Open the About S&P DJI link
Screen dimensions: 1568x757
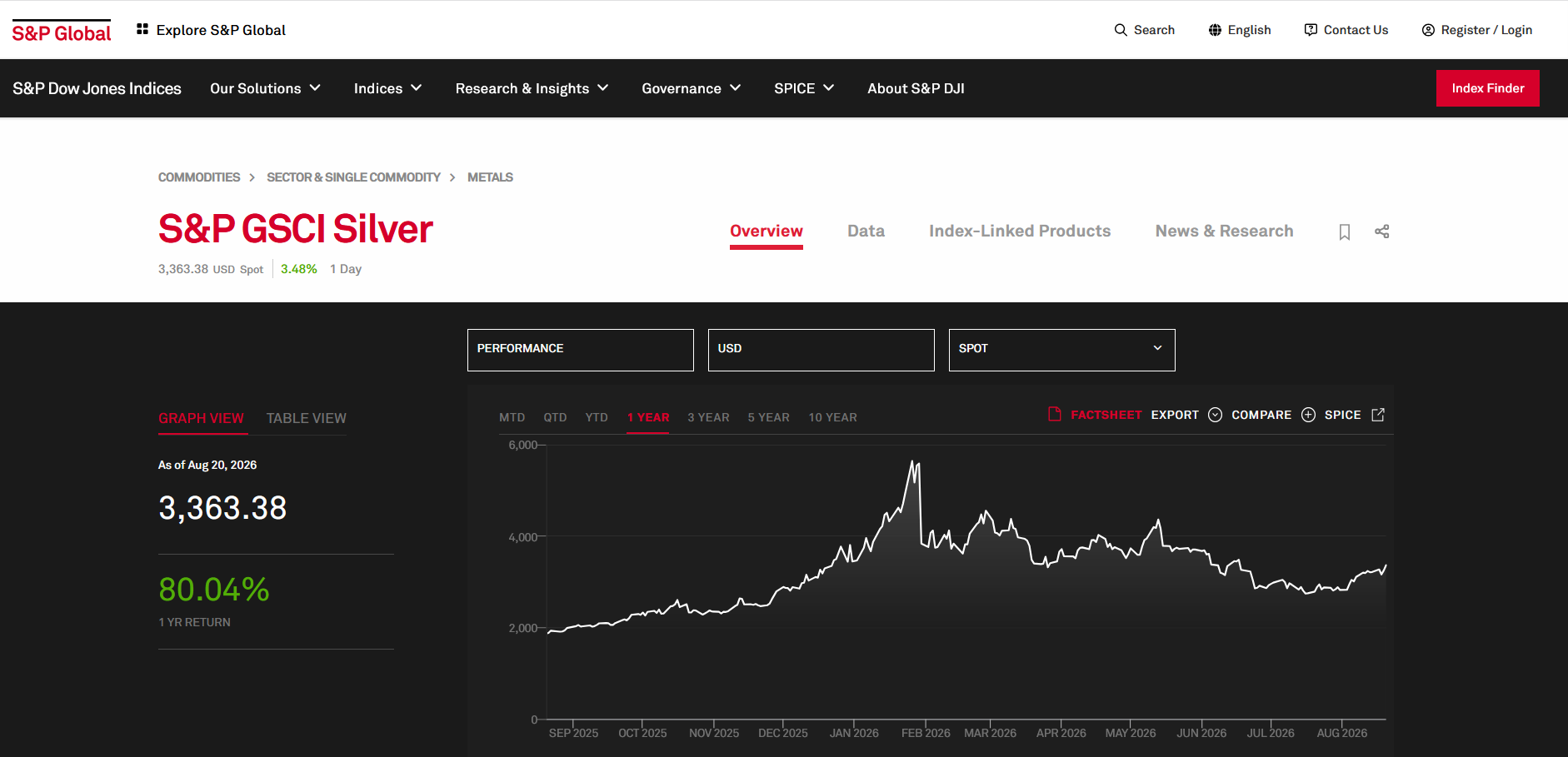tap(916, 88)
